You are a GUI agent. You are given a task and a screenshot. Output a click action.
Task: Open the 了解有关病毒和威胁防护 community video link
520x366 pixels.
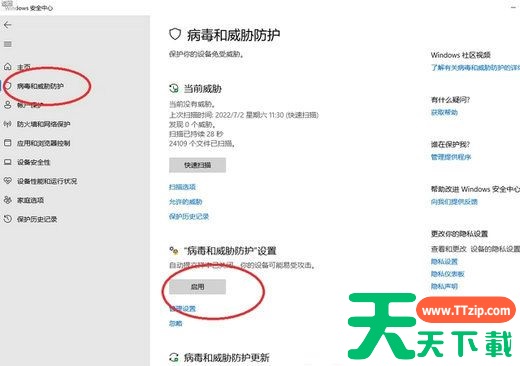(x=475, y=68)
